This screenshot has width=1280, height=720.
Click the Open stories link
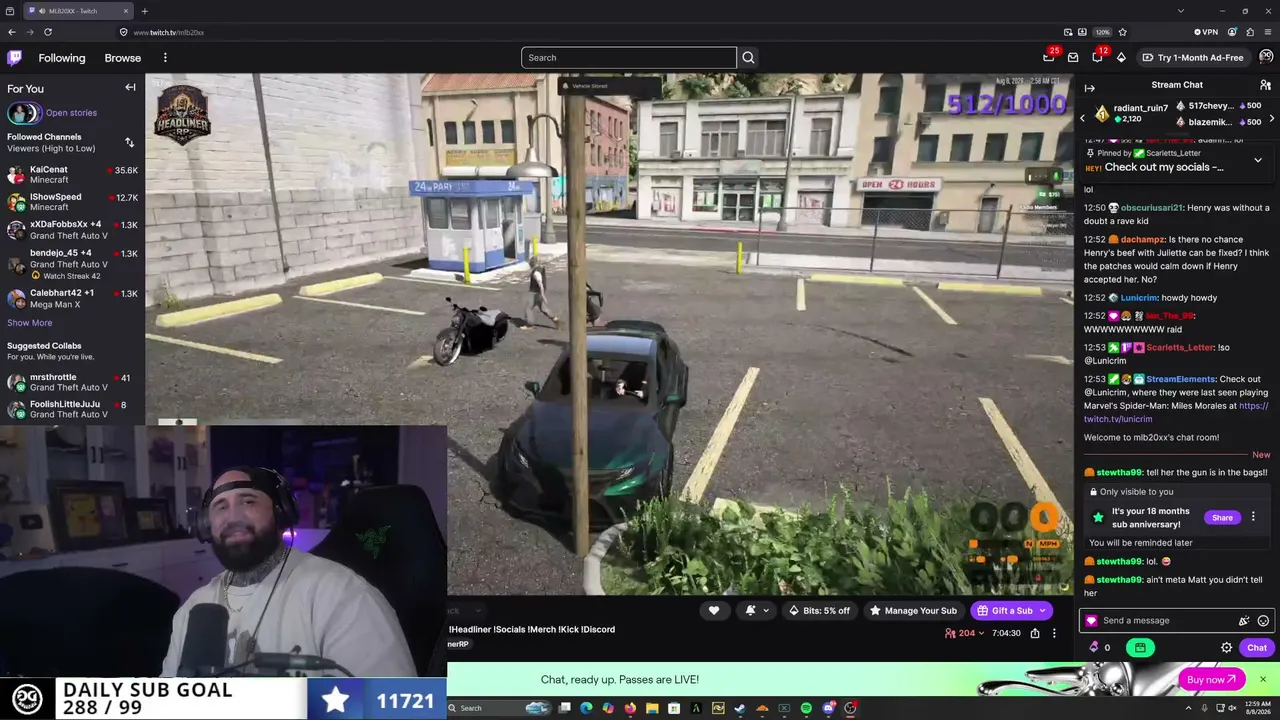point(71,113)
